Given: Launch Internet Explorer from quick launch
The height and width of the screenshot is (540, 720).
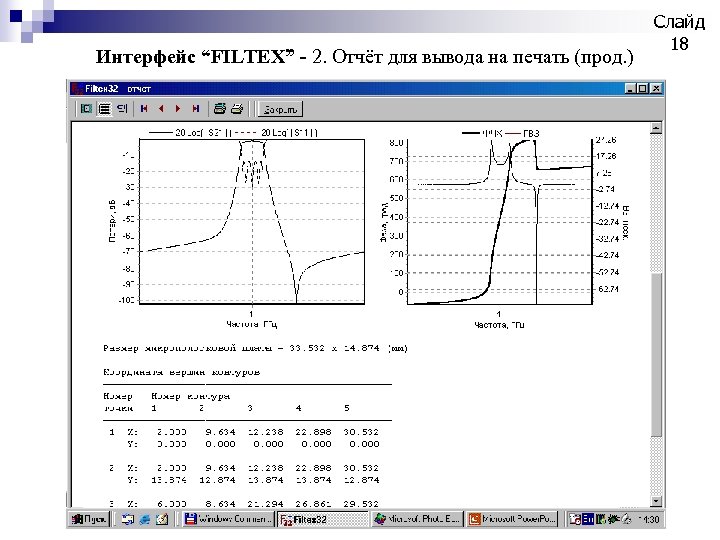Looking at the screenshot, I should [145, 519].
